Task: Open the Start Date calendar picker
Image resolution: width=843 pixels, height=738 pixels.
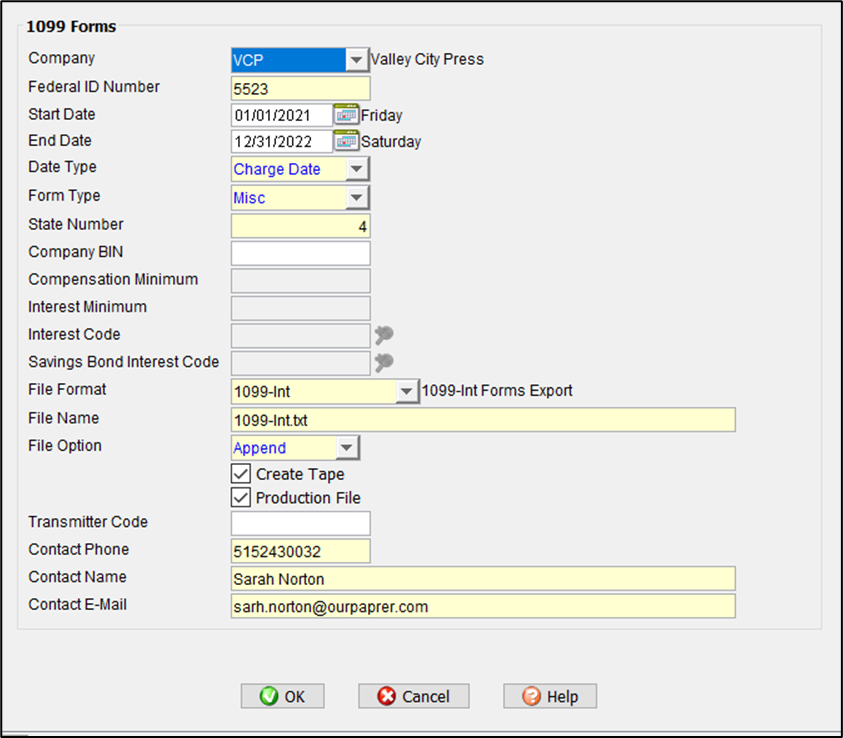Action: coord(346,114)
